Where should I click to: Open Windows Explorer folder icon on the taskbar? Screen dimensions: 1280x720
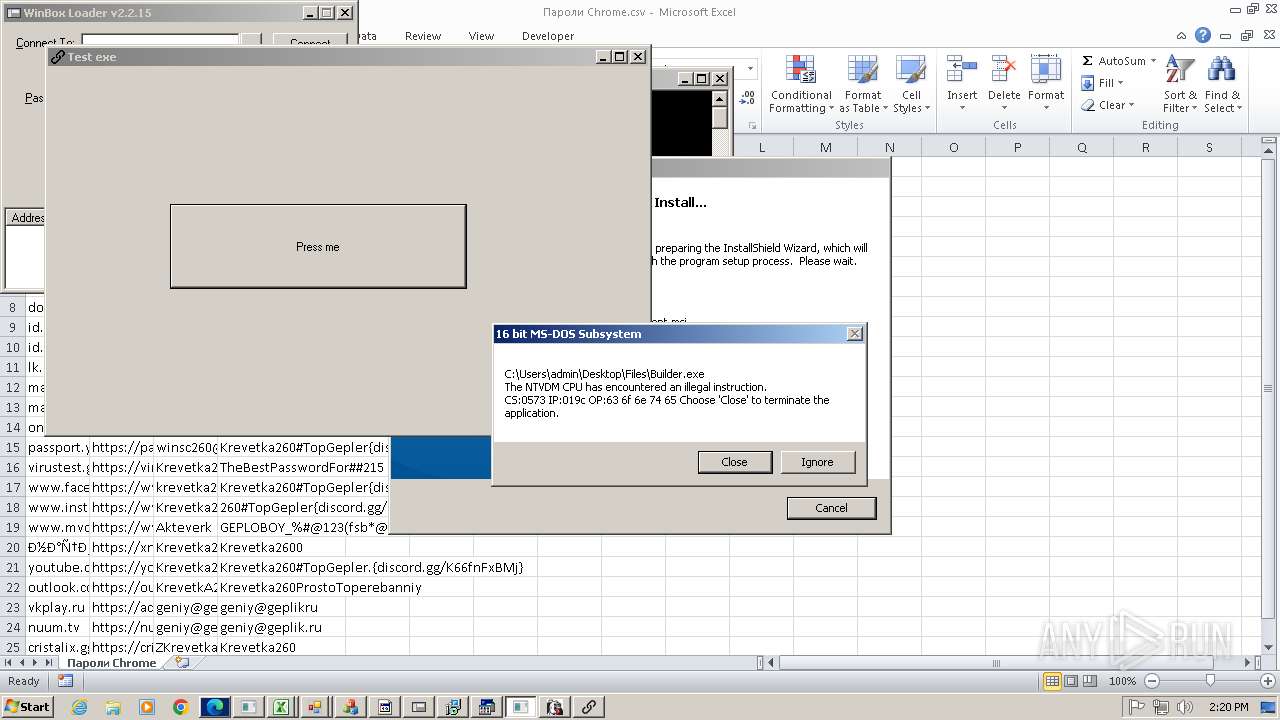tap(113, 707)
